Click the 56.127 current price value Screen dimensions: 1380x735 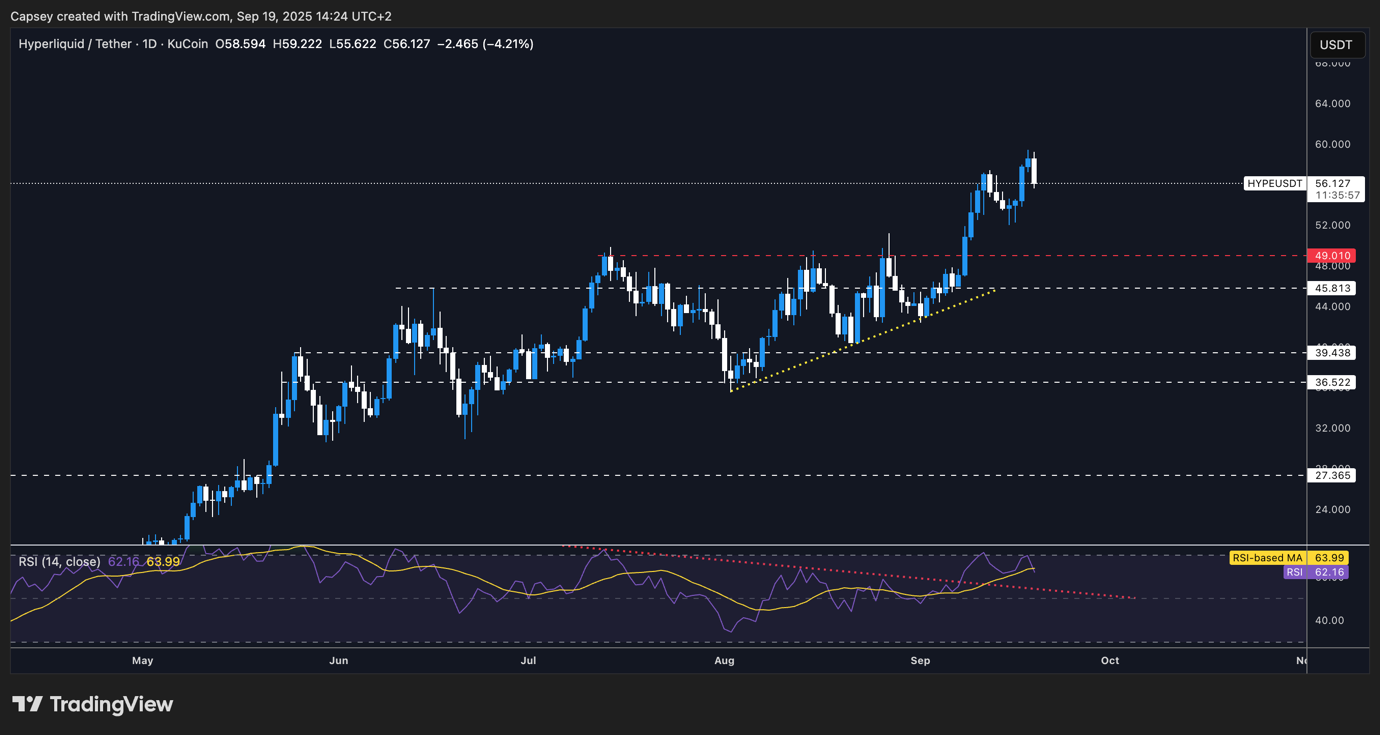[1333, 184]
